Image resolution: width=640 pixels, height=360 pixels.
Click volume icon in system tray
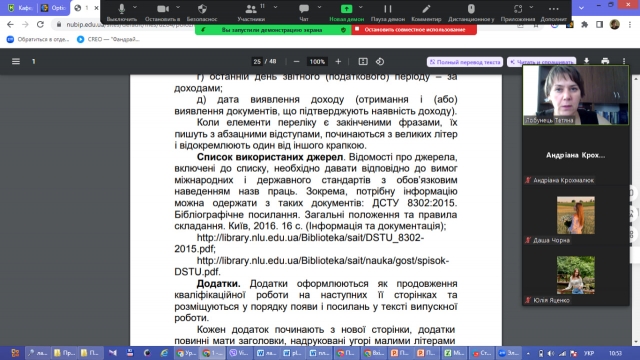[551, 353]
